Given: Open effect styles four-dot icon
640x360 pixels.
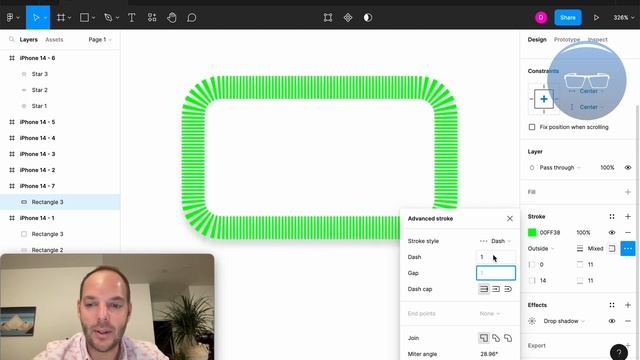Looking at the screenshot, I should tap(612, 305).
